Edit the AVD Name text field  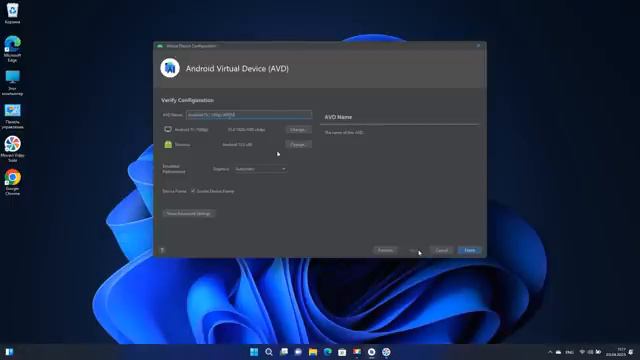249,115
